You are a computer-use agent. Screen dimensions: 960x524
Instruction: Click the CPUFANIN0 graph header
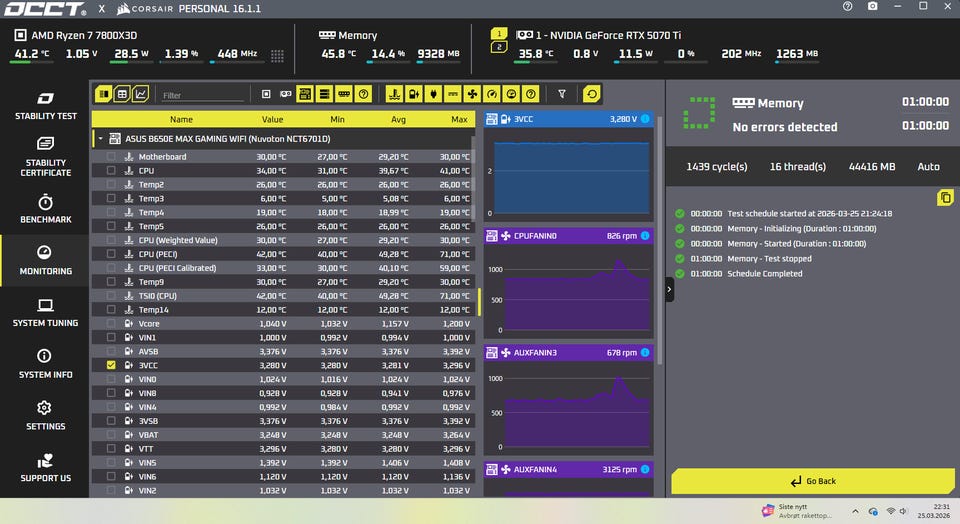tap(569, 236)
